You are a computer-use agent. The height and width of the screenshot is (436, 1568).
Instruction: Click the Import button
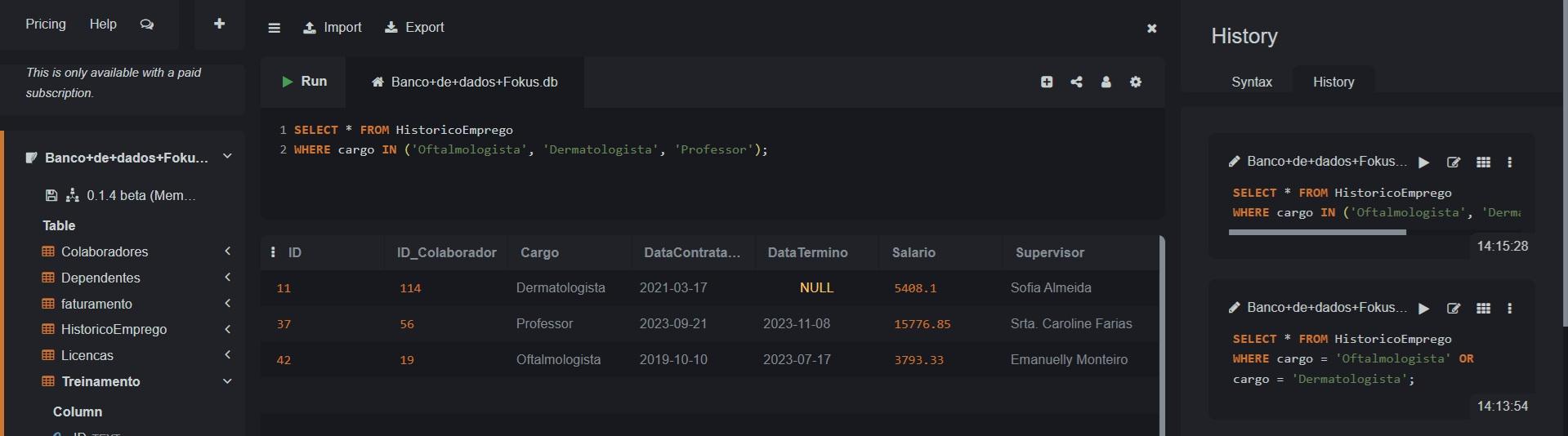click(x=333, y=27)
